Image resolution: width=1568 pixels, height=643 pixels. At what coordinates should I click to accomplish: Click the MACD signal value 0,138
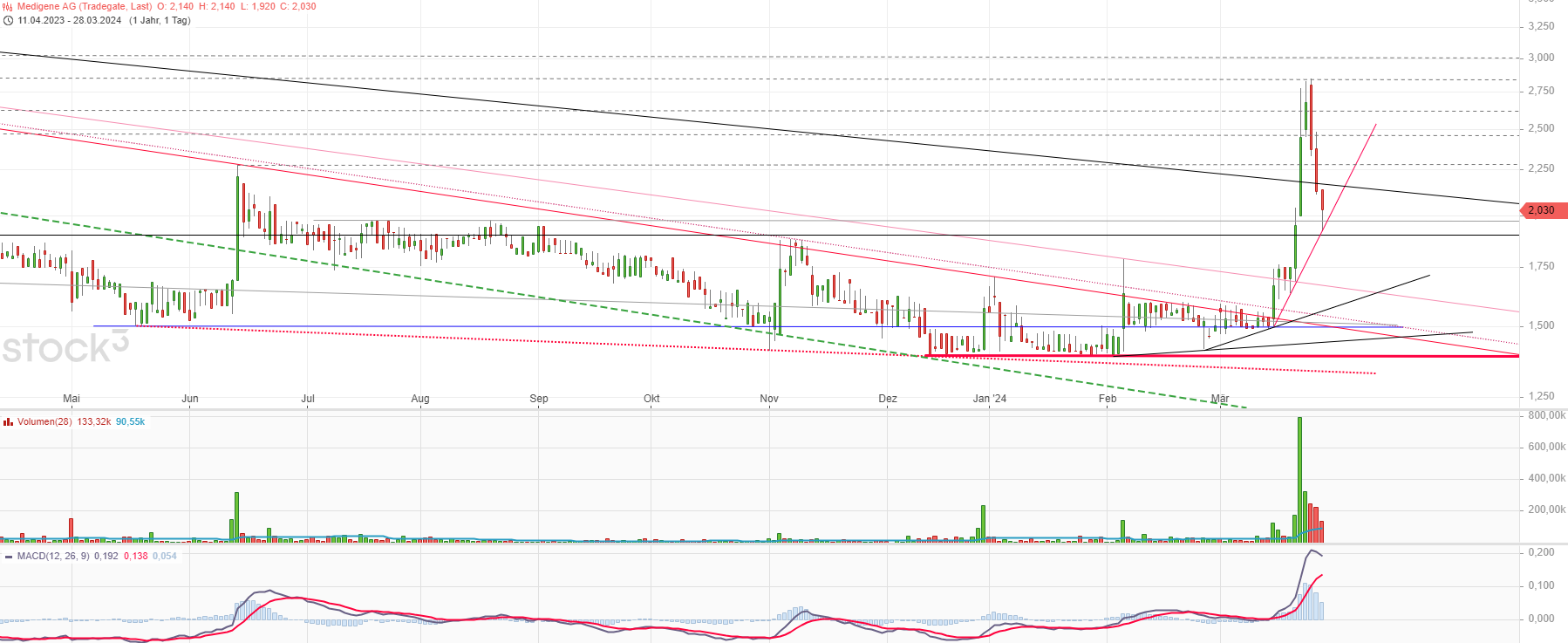point(136,556)
